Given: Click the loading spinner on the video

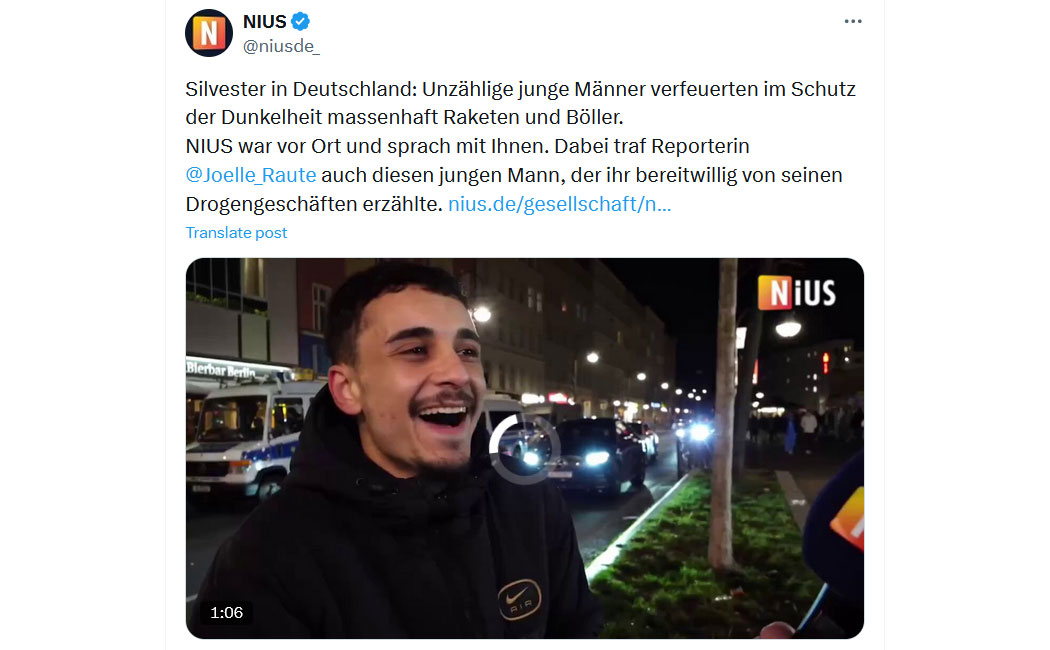Looking at the screenshot, I should [524, 448].
